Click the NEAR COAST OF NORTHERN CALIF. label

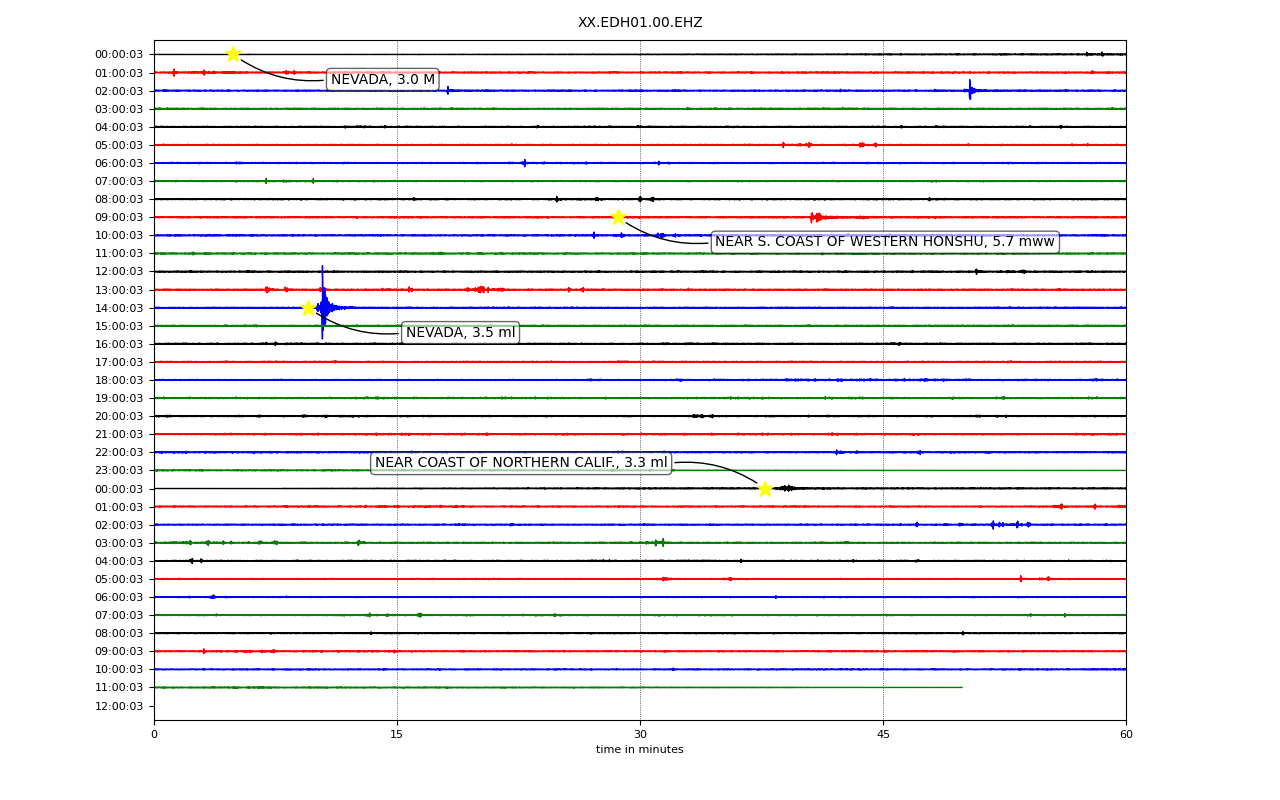(x=521, y=463)
